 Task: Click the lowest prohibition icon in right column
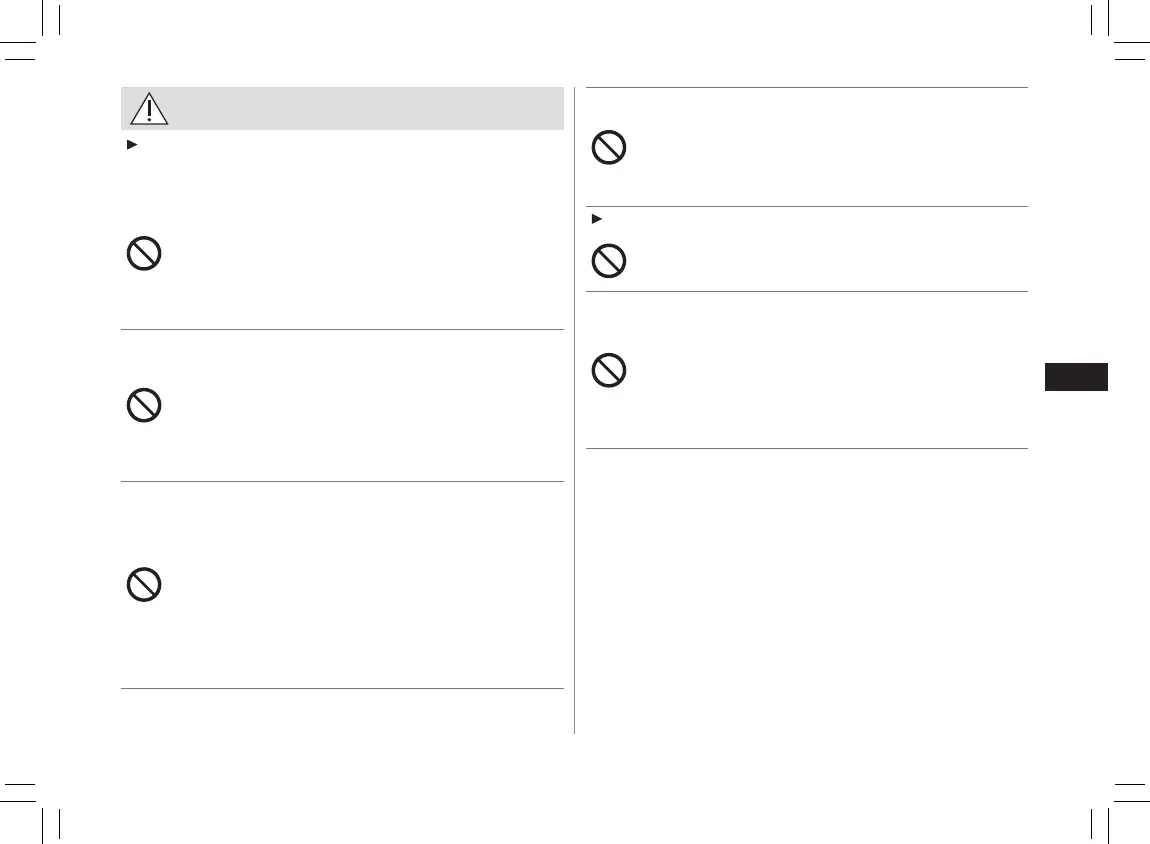(608, 372)
